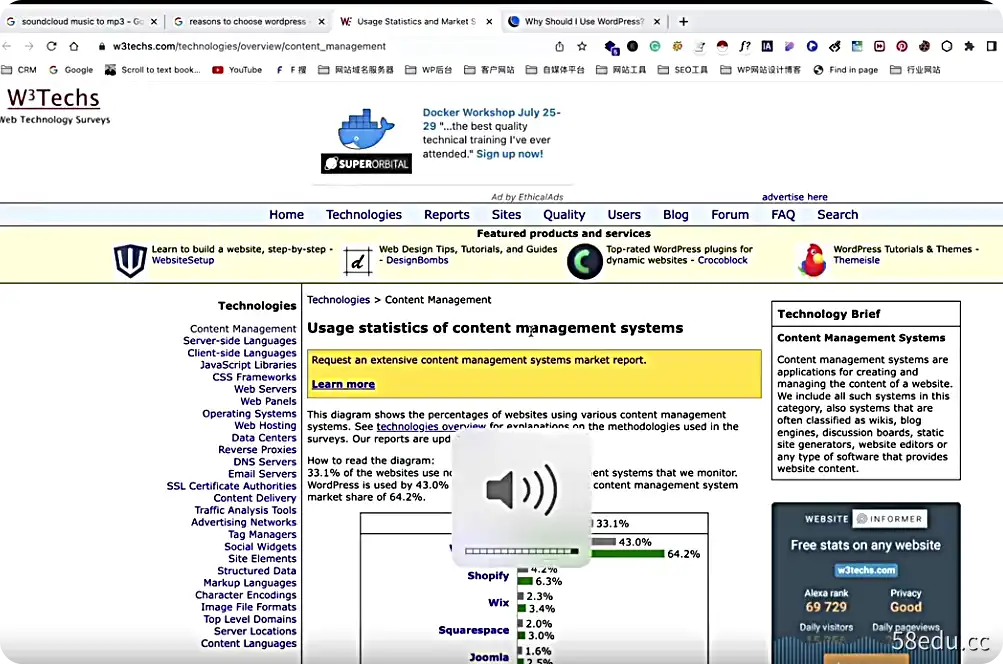Open the YouTube bookmark
The width and height of the screenshot is (1003, 664).
point(237,70)
